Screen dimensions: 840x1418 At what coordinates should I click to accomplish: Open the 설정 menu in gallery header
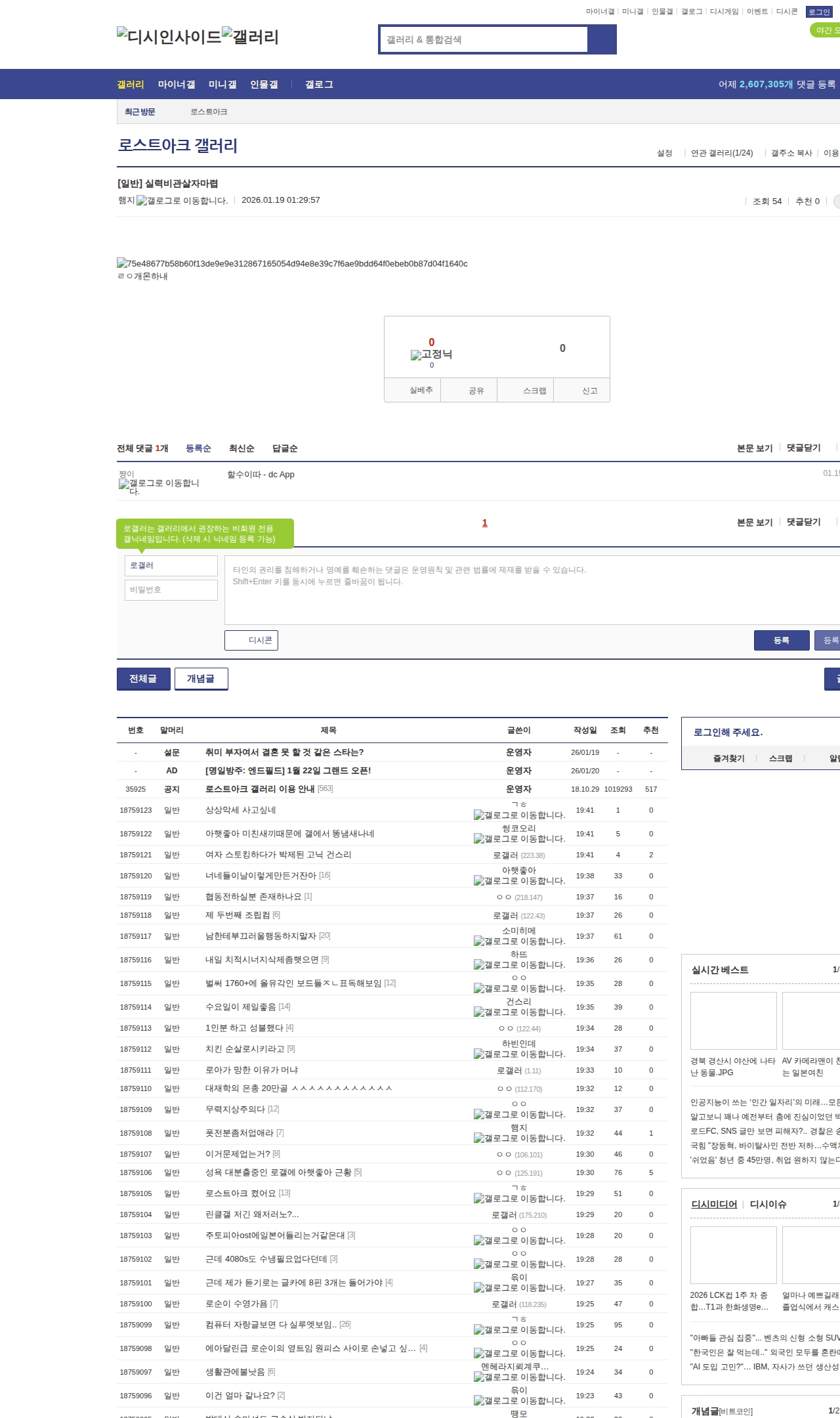664,153
